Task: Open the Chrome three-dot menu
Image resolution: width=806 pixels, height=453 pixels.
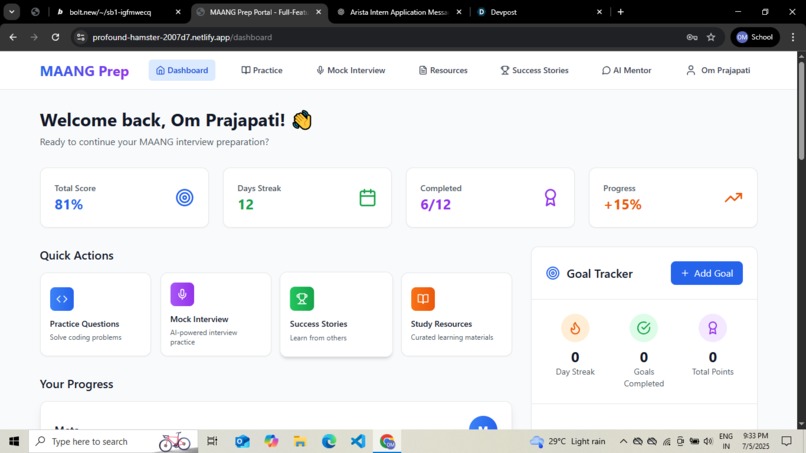Action: [793, 37]
